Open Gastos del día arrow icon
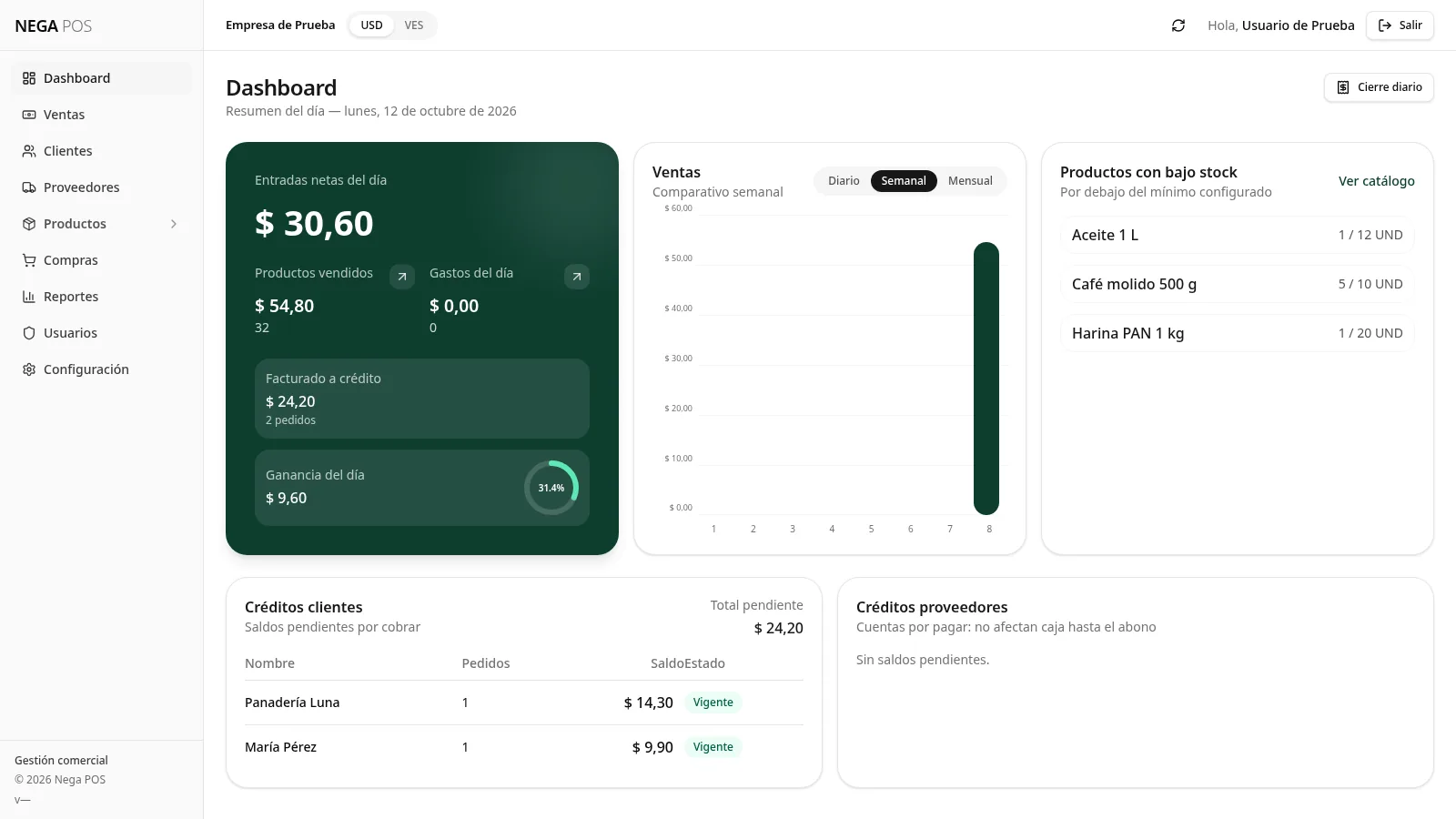Screen dimensions: 1456x819 pos(577,277)
